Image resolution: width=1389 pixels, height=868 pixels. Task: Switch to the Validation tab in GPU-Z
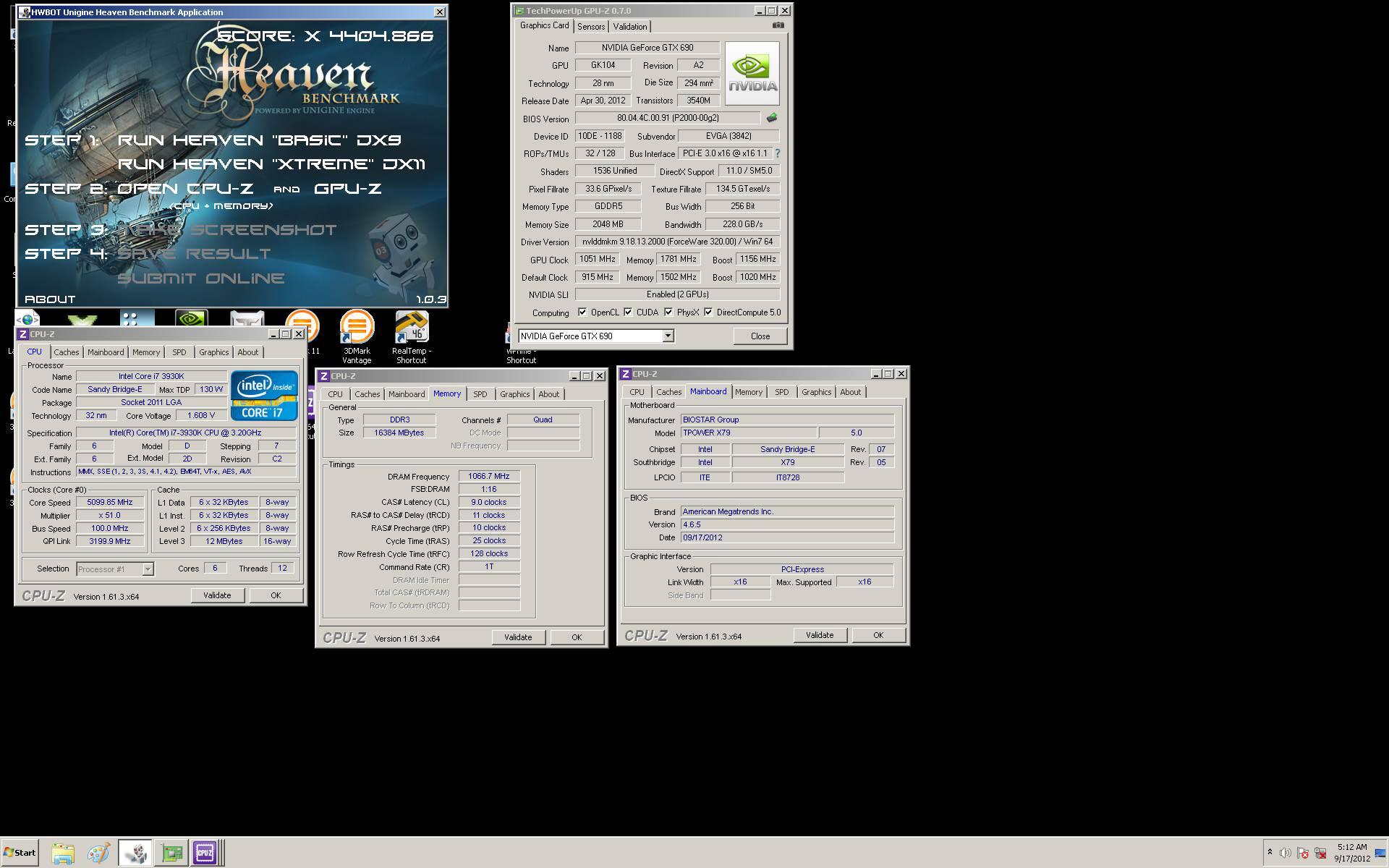pyautogui.click(x=630, y=27)
